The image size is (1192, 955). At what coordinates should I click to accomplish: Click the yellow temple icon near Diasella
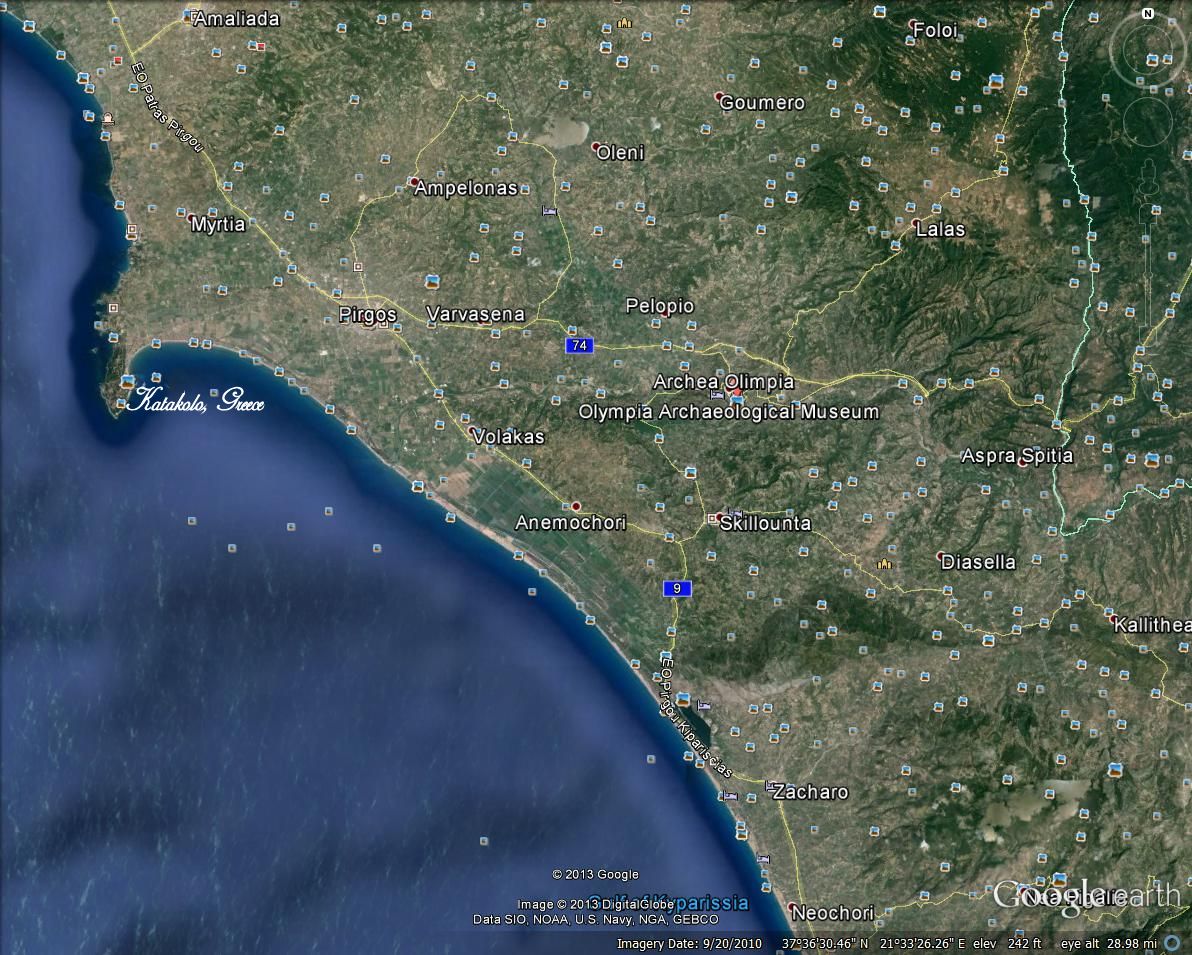883,564
